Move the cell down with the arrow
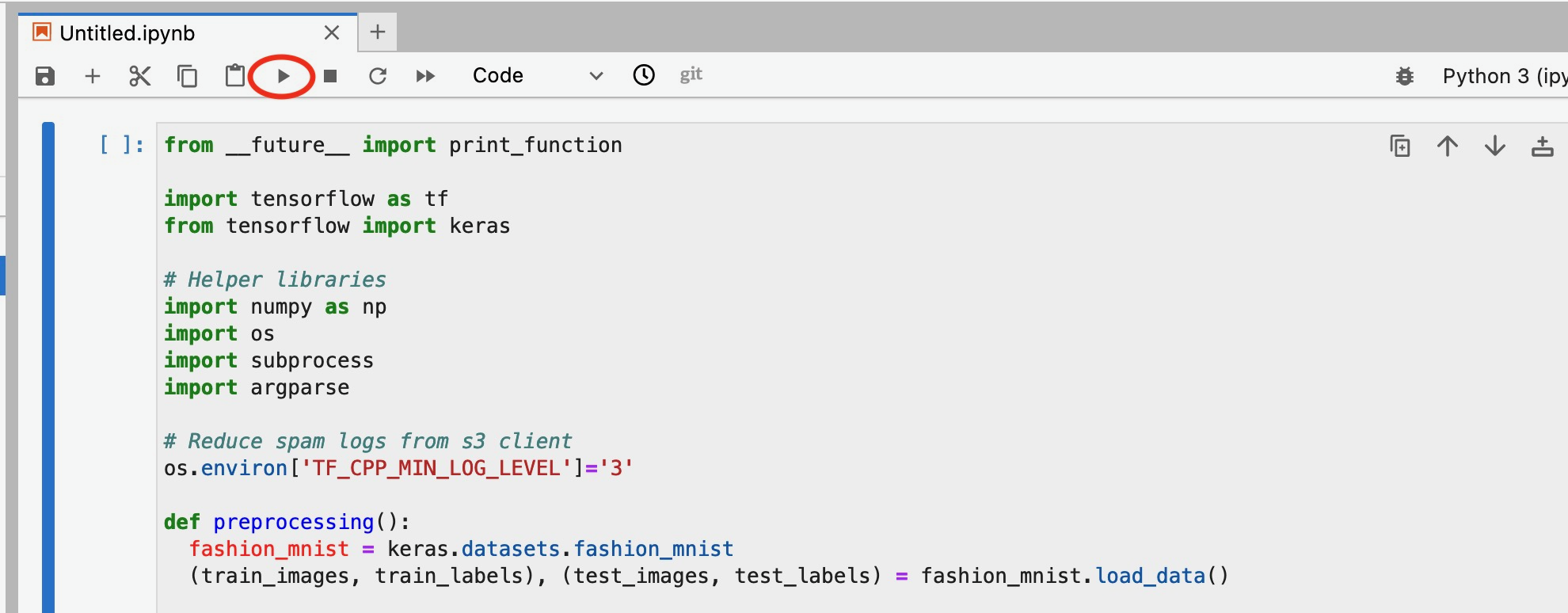 tap(1495, 147)
